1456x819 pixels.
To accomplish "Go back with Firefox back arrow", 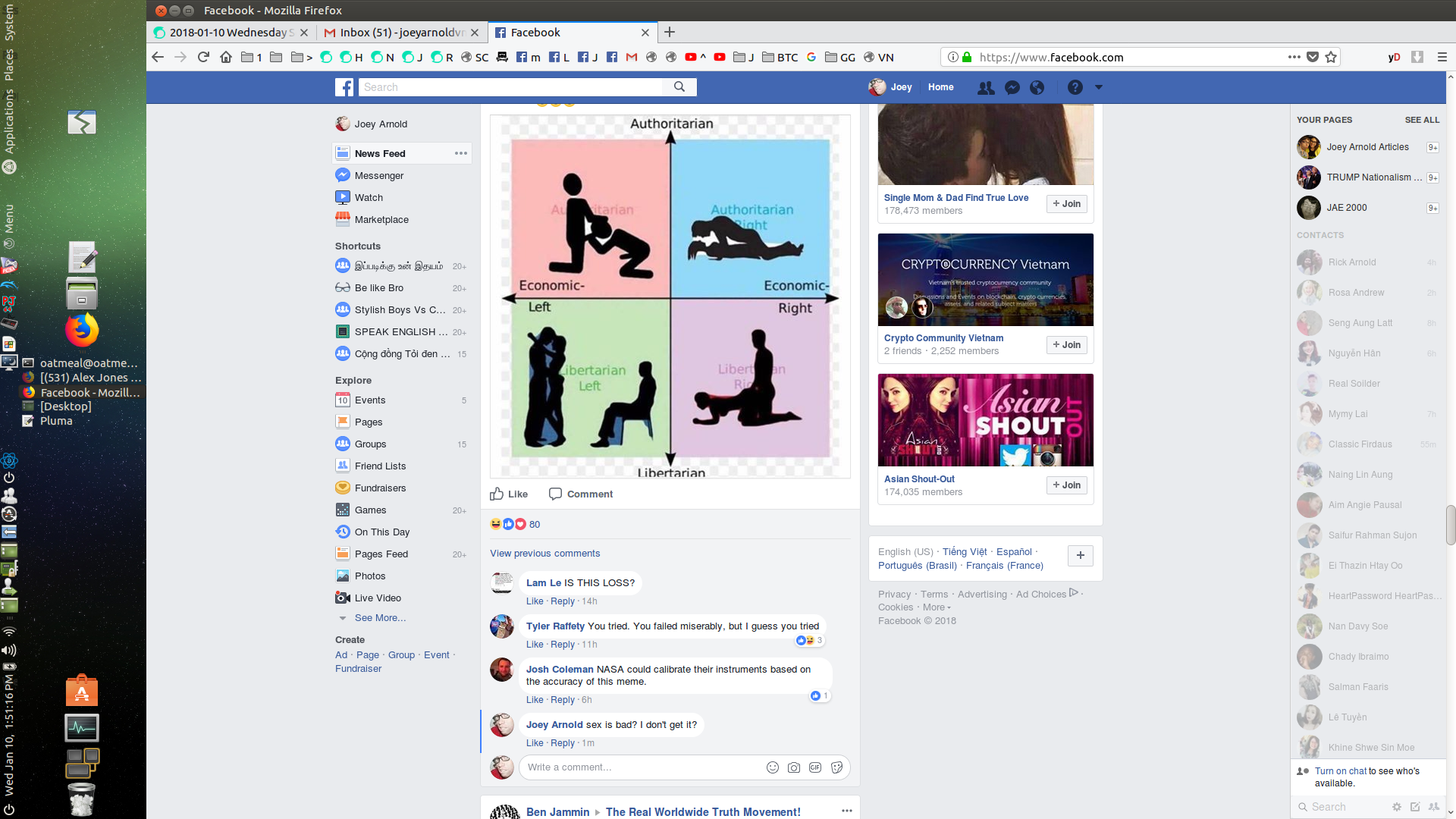I will [x=158, y=57].
